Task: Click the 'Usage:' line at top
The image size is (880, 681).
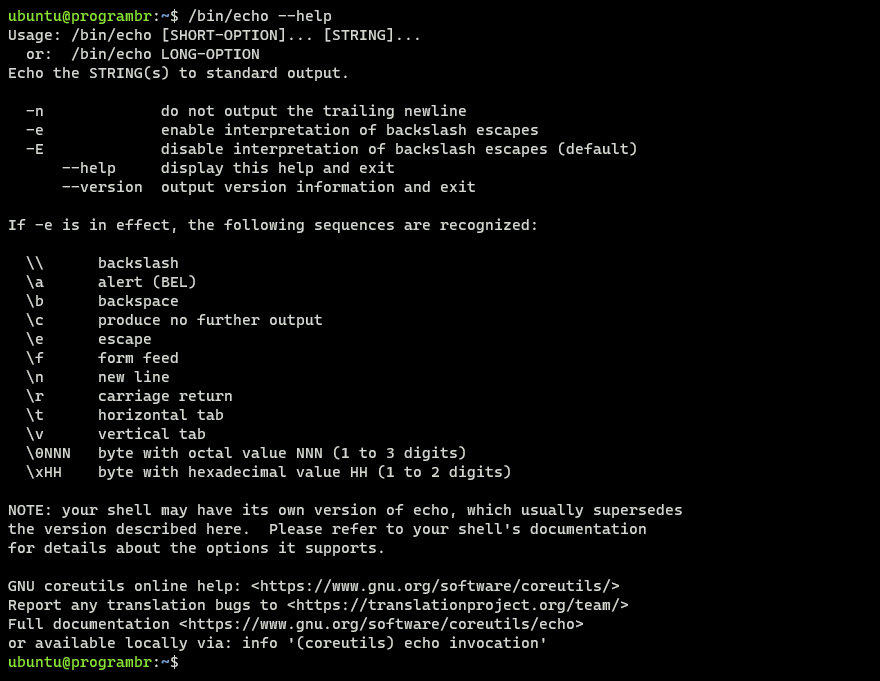Action: point(214,35)
